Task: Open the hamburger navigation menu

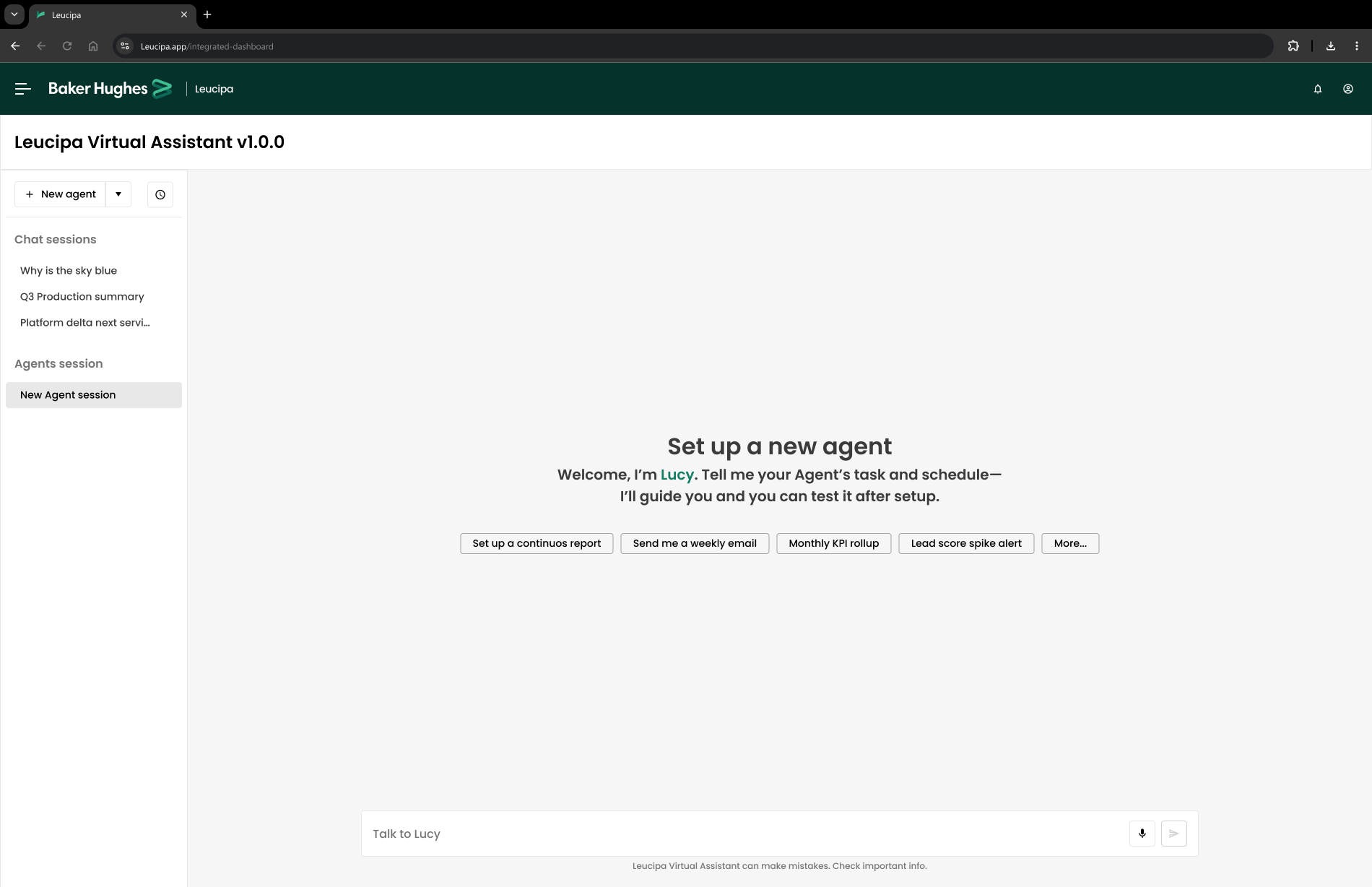Action: coord(23,89)
